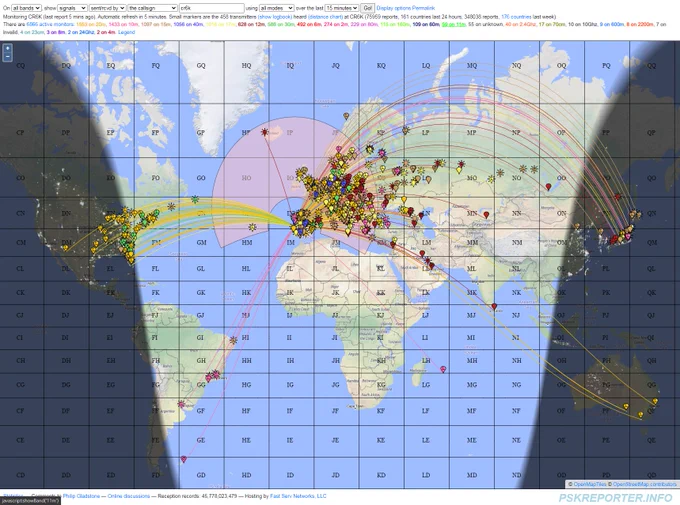Select the red marker in Siberia near OO

click(x=548, y=187)
